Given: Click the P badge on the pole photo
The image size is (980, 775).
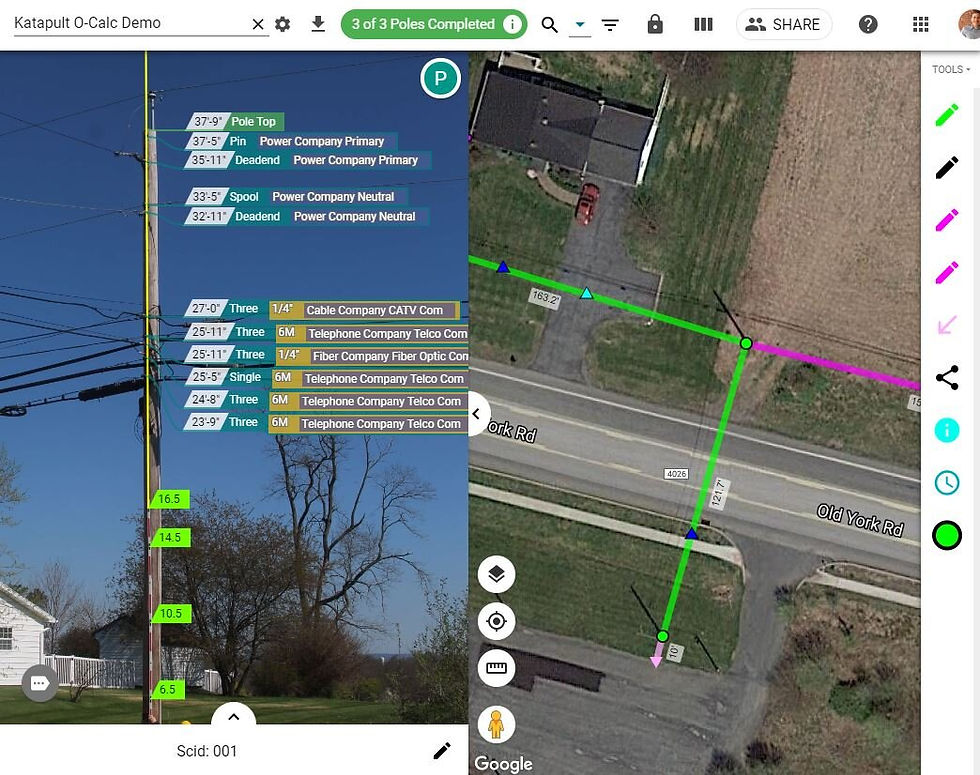Looking at the screenshot, I should tap(441, 79).
